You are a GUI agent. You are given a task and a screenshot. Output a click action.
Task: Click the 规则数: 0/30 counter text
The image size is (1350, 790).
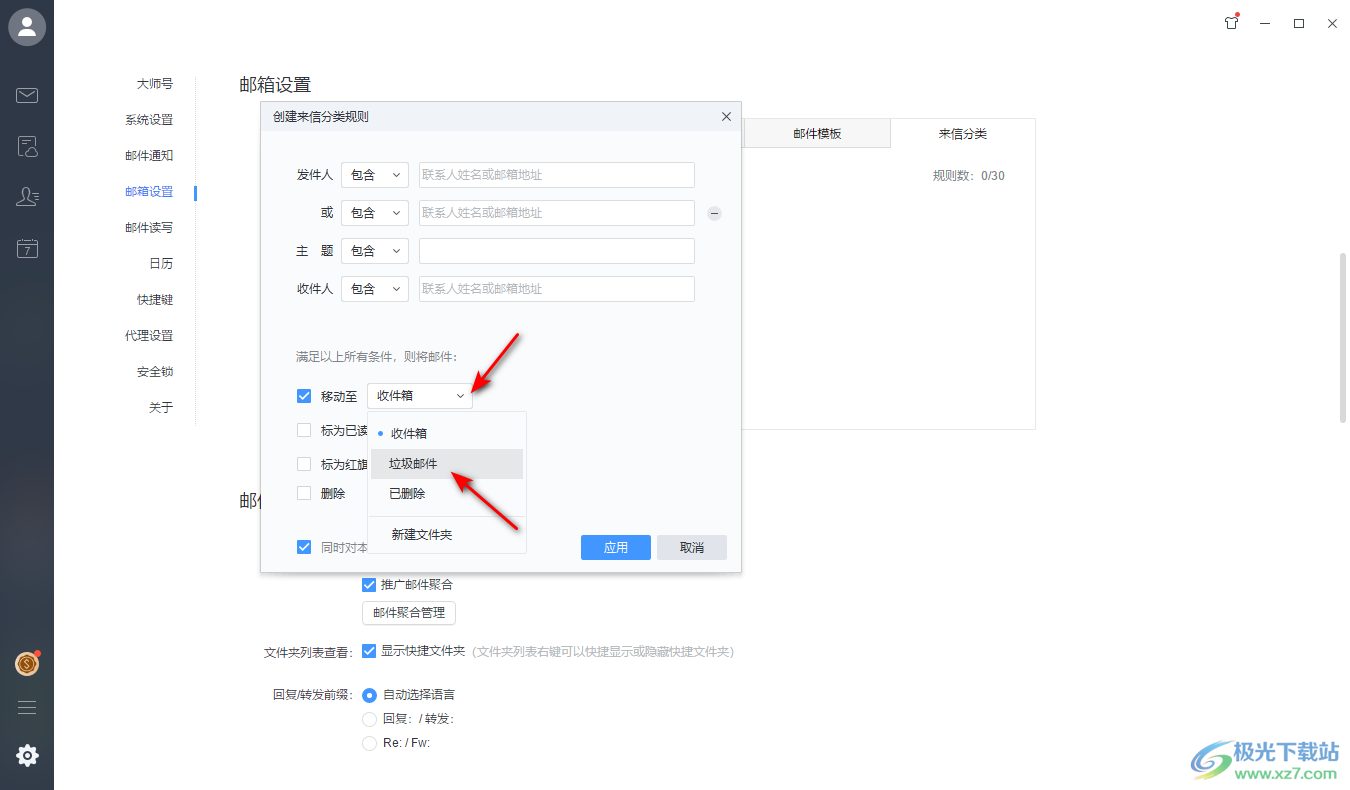point(969,176)
